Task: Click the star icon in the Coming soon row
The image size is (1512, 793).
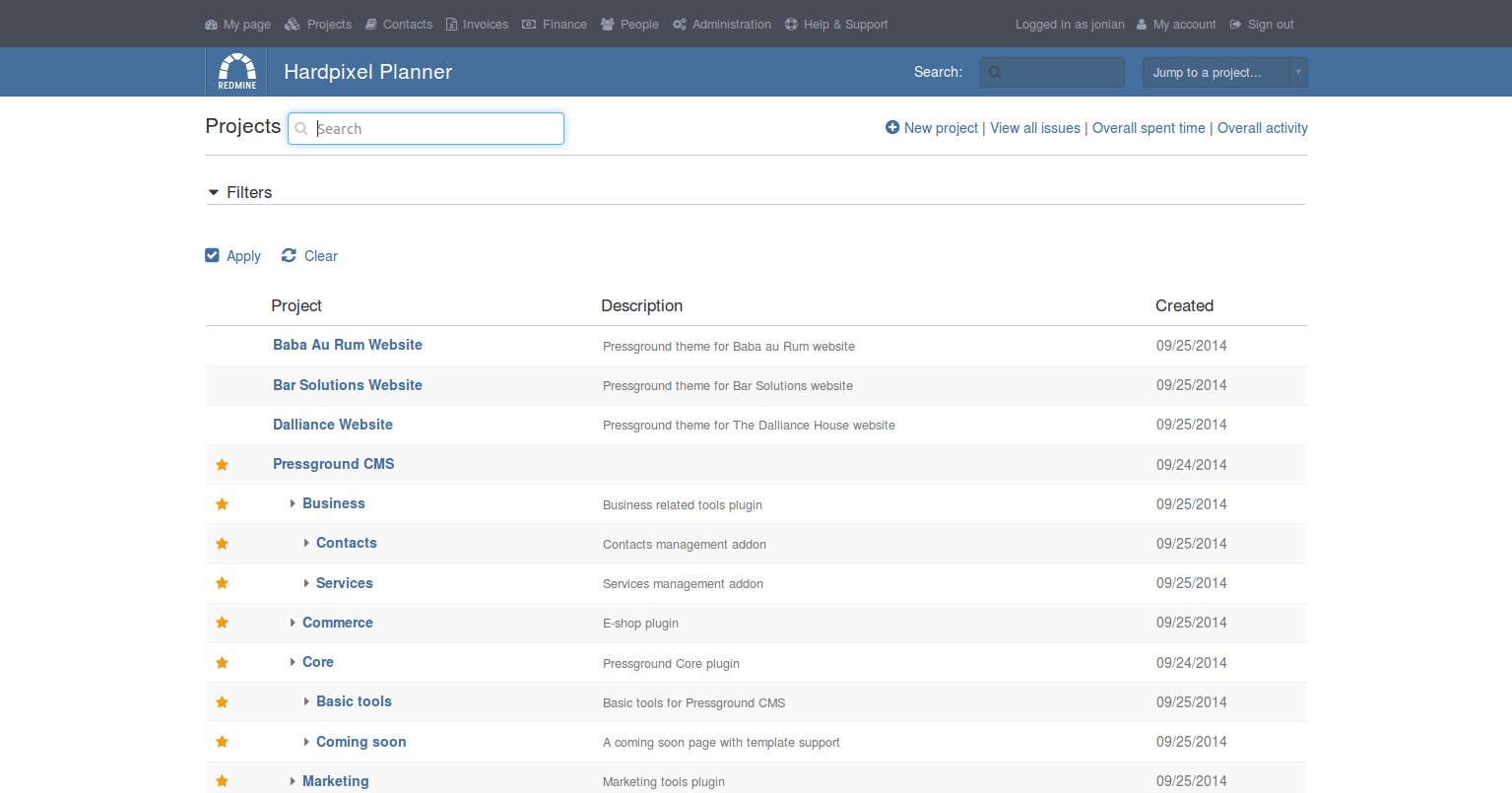Action: point(223,742)
